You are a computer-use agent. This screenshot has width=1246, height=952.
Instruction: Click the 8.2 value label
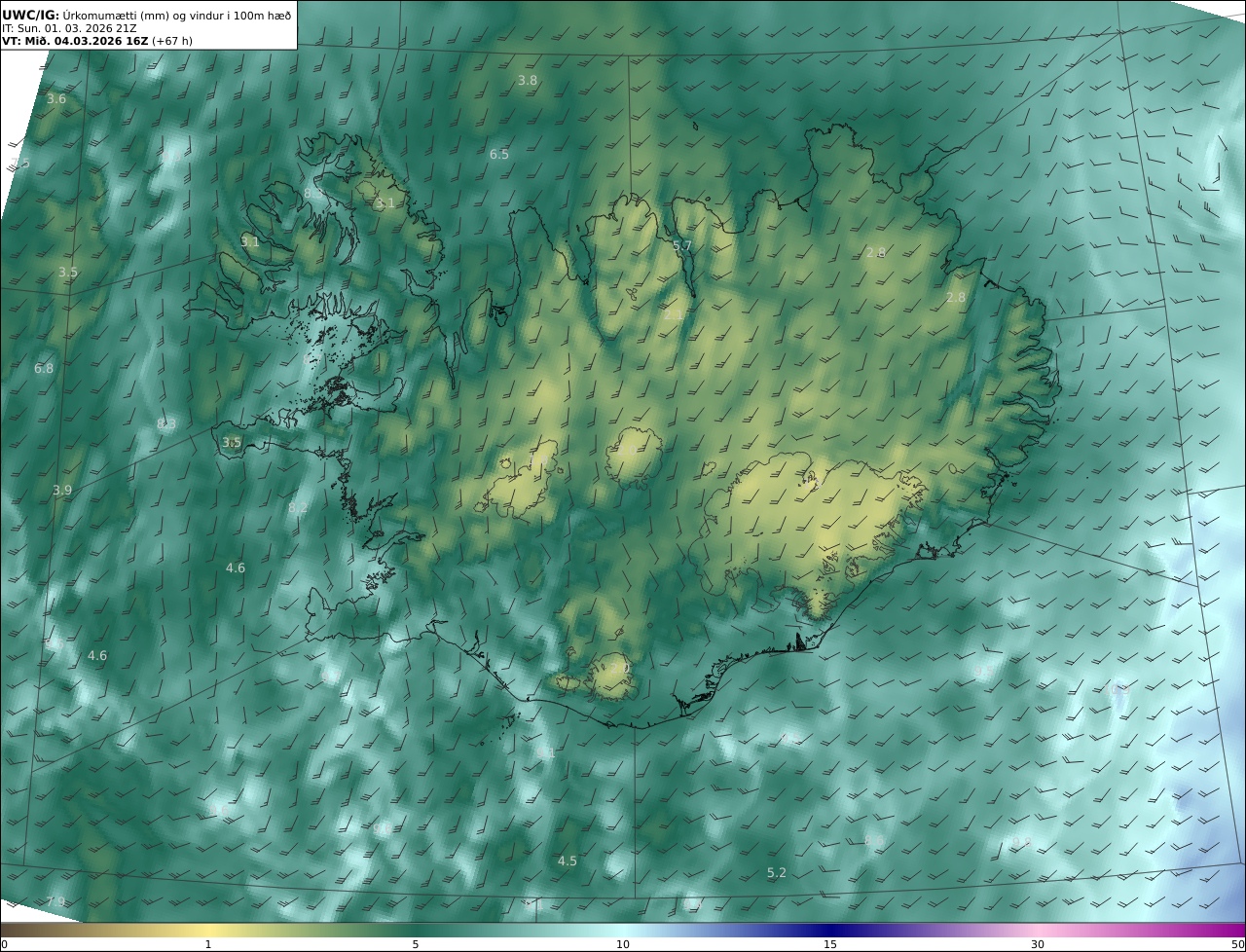pos(298,508)
